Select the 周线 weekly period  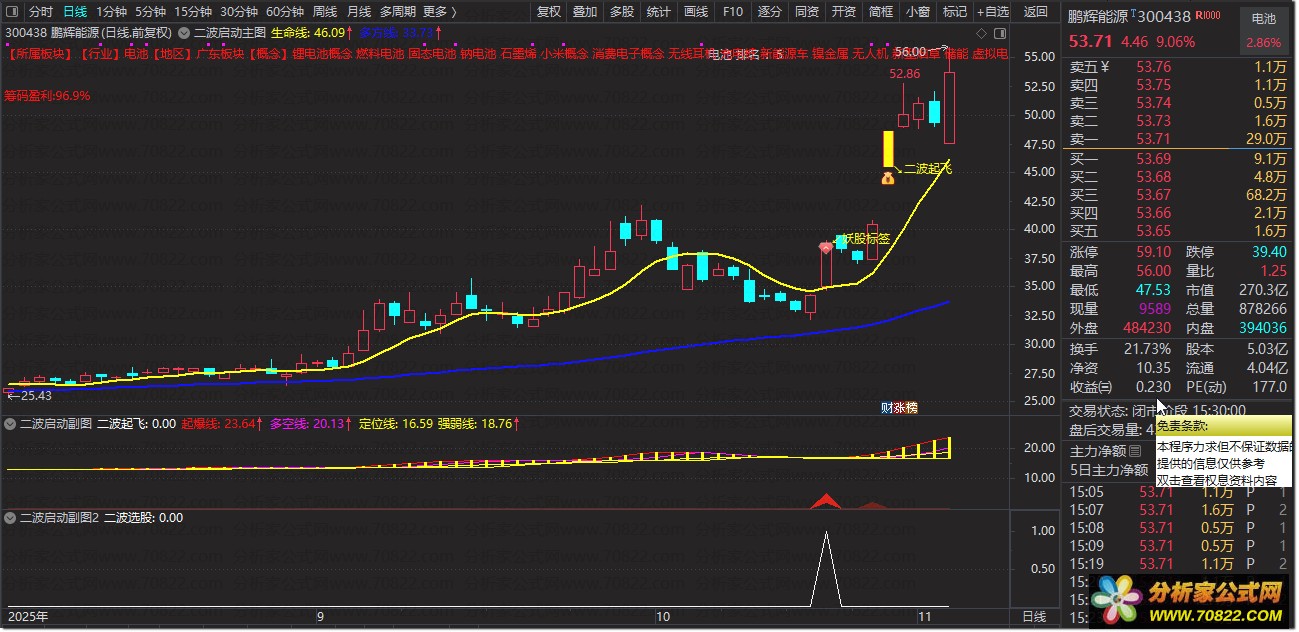tap(325, 12)
